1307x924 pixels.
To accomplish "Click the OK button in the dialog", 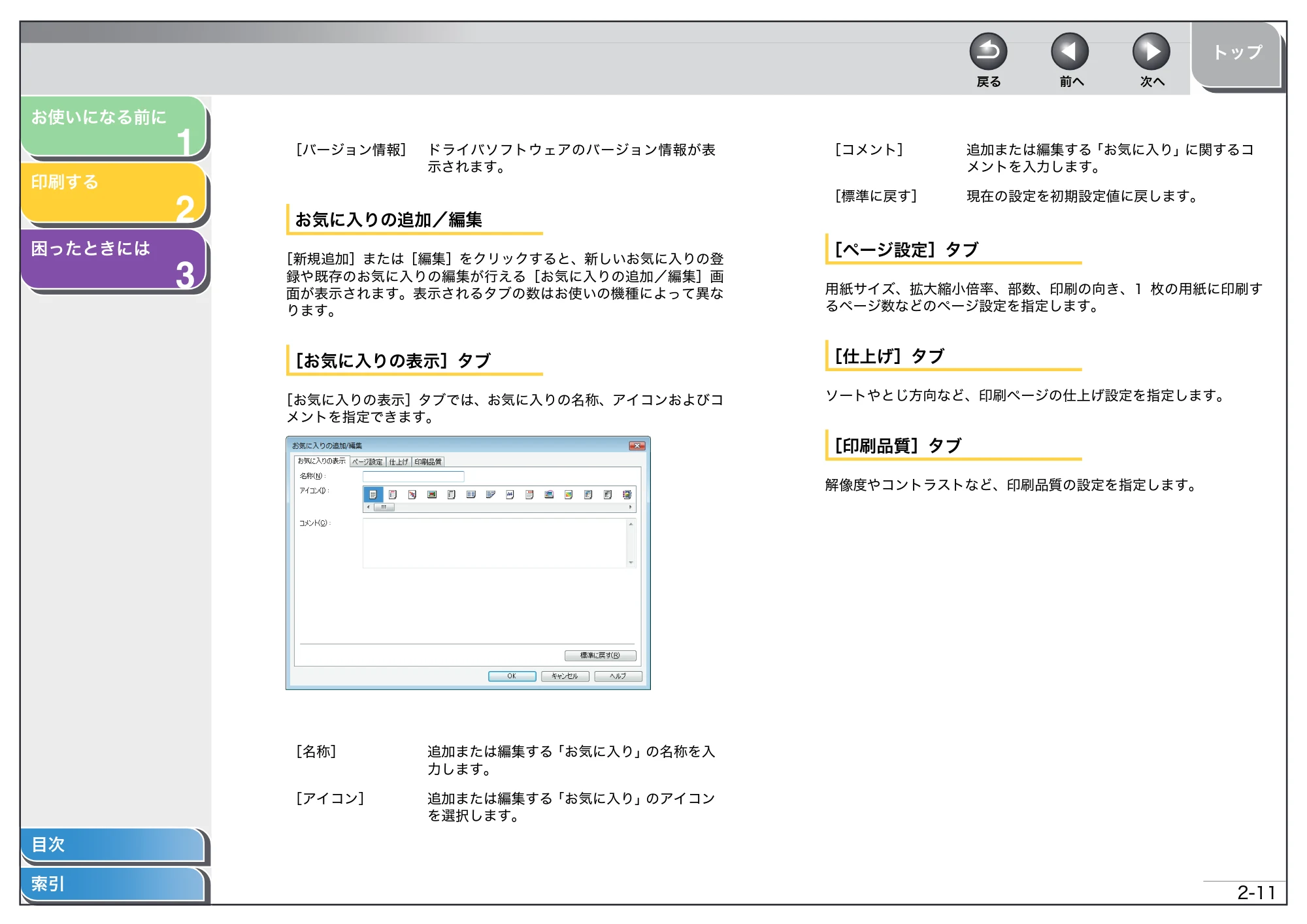I will pos(512,676).
